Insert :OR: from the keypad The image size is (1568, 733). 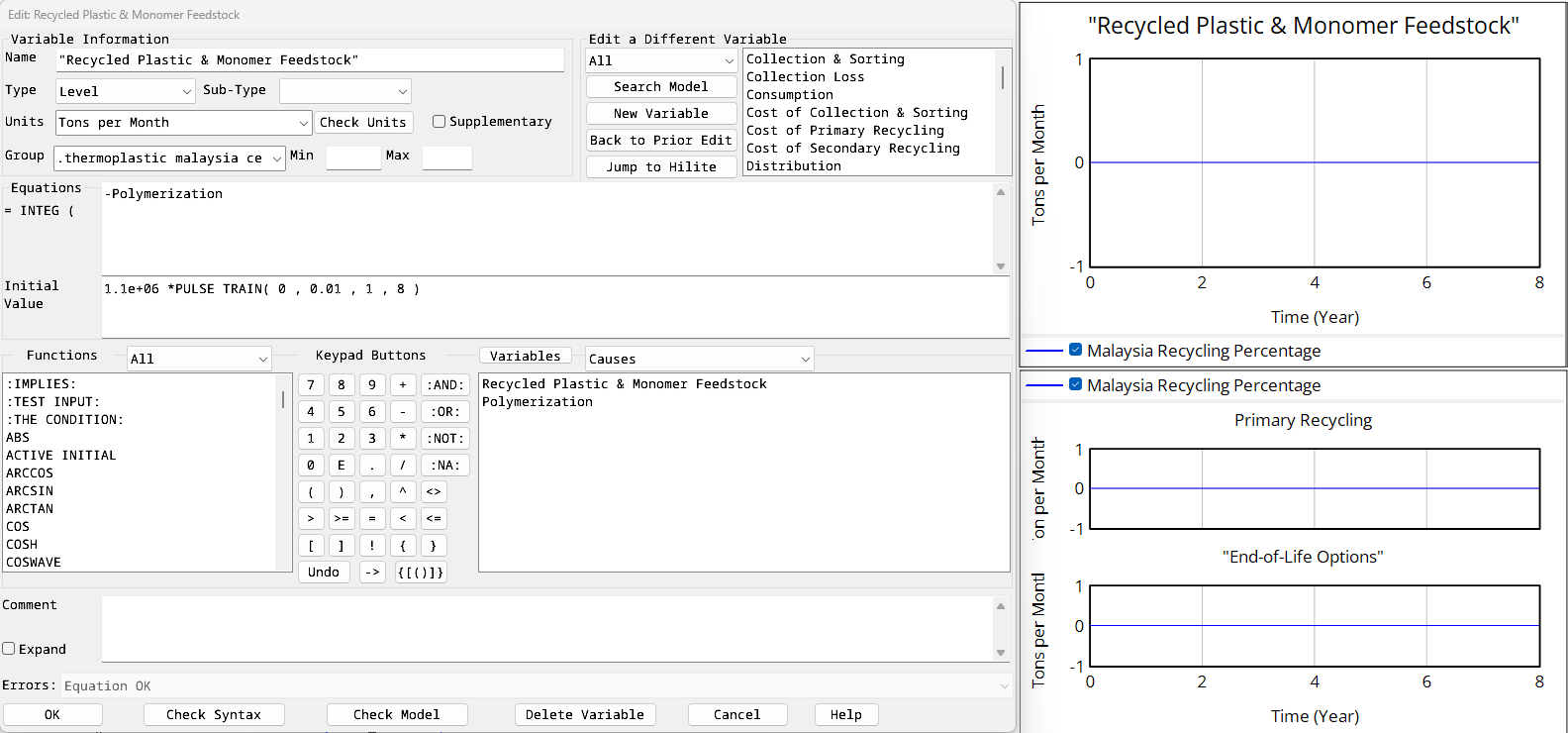[x=445, y=411]
